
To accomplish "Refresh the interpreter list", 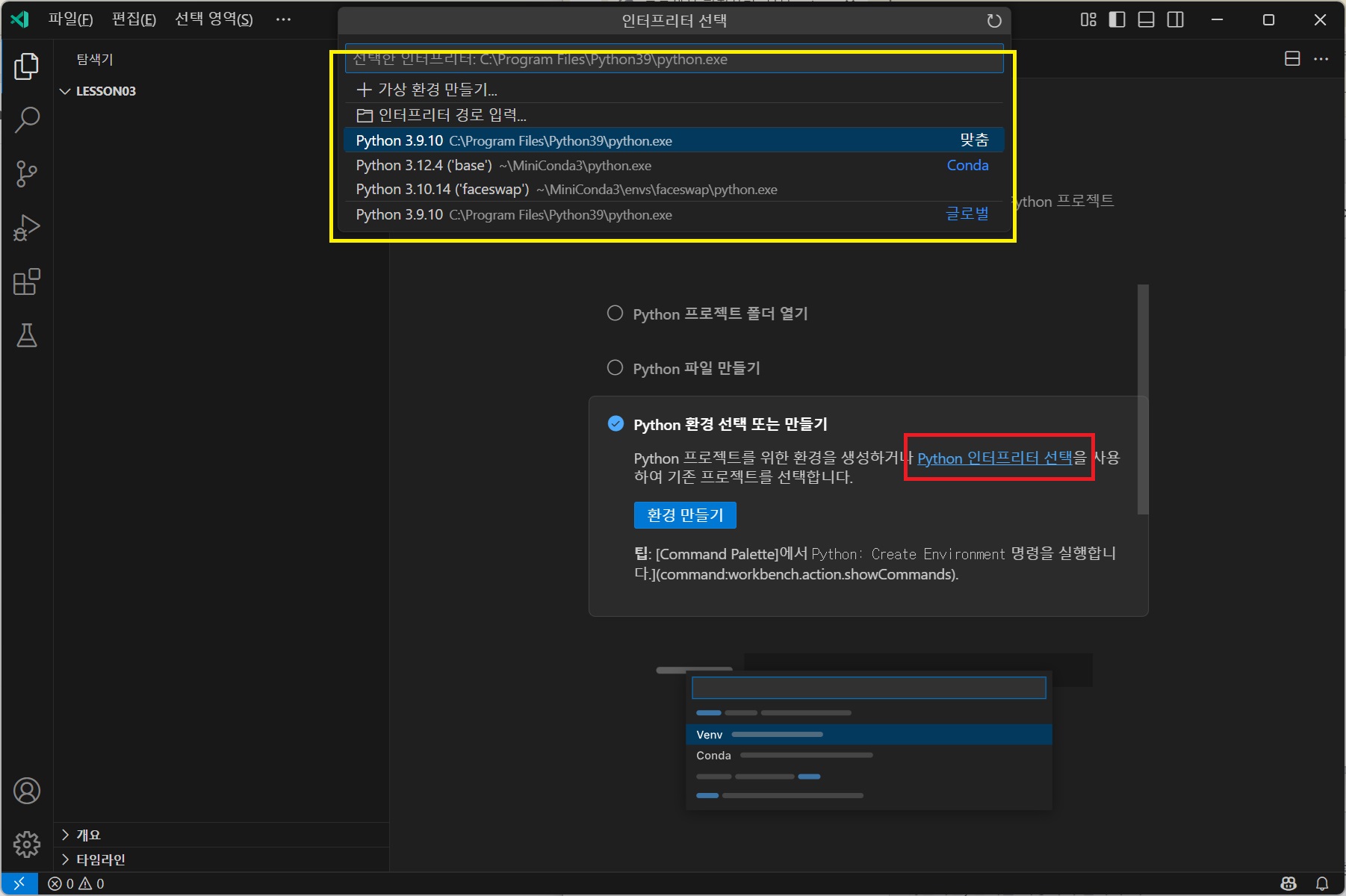I will point(993,21).
